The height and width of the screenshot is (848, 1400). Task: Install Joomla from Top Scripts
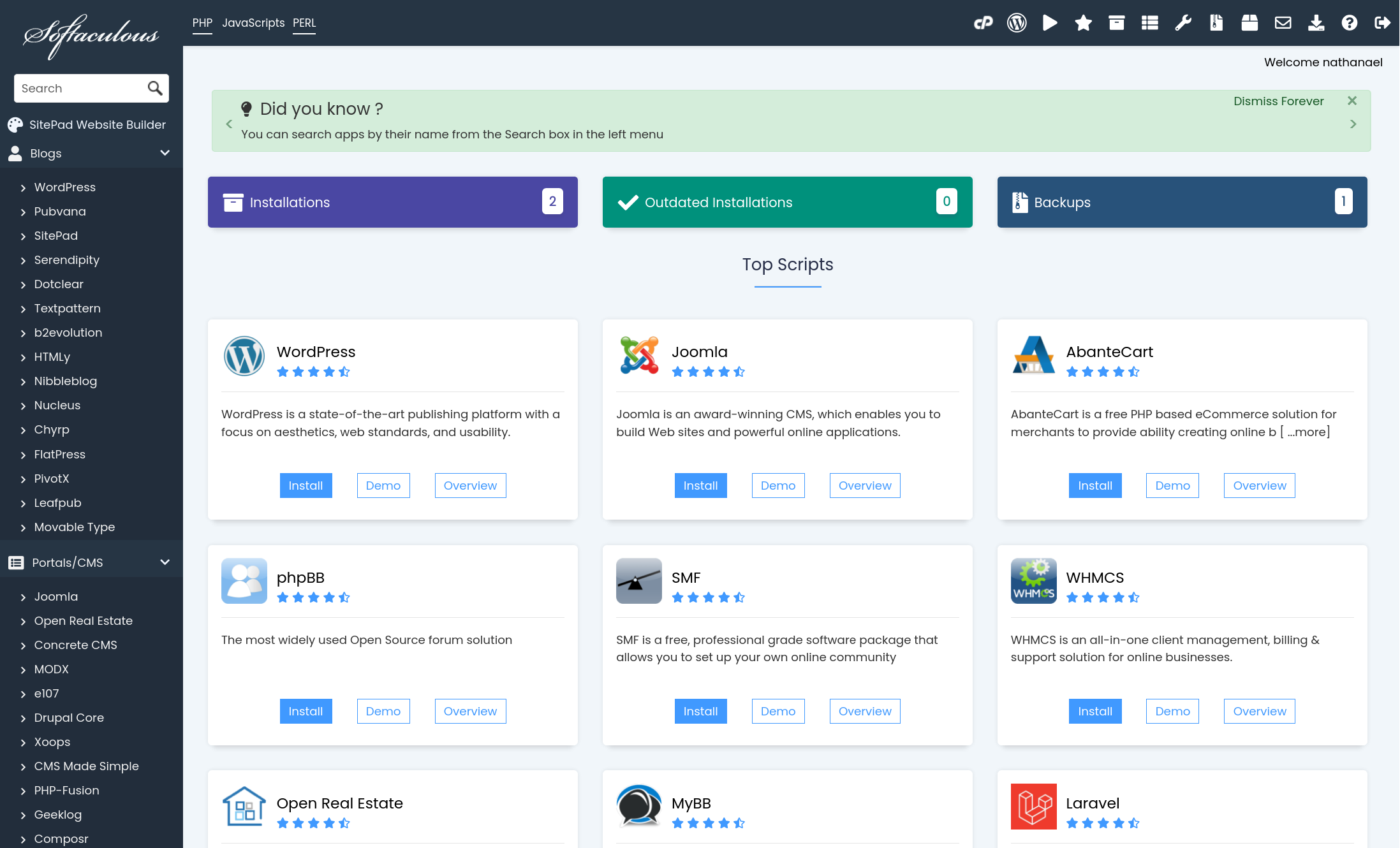coord(701,485)
